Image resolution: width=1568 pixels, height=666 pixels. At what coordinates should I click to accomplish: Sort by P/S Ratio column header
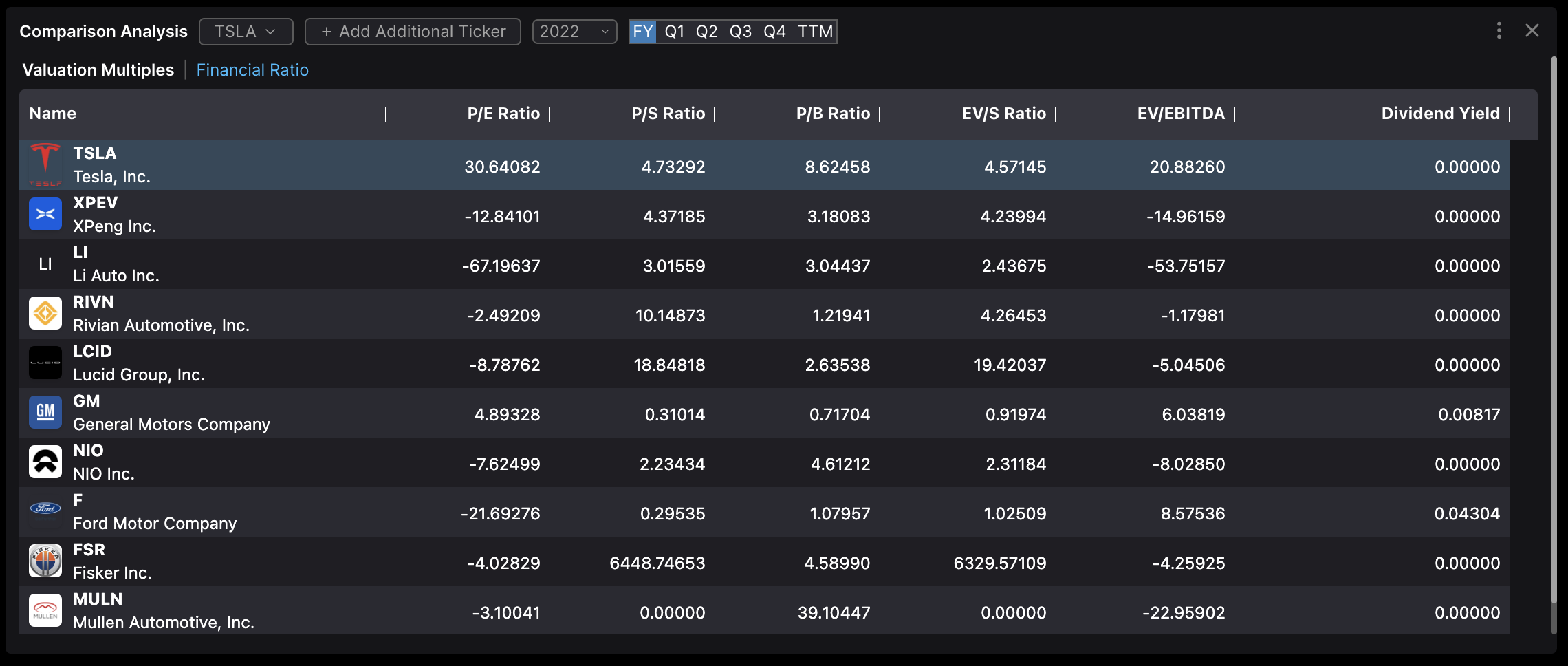point(668,114)
